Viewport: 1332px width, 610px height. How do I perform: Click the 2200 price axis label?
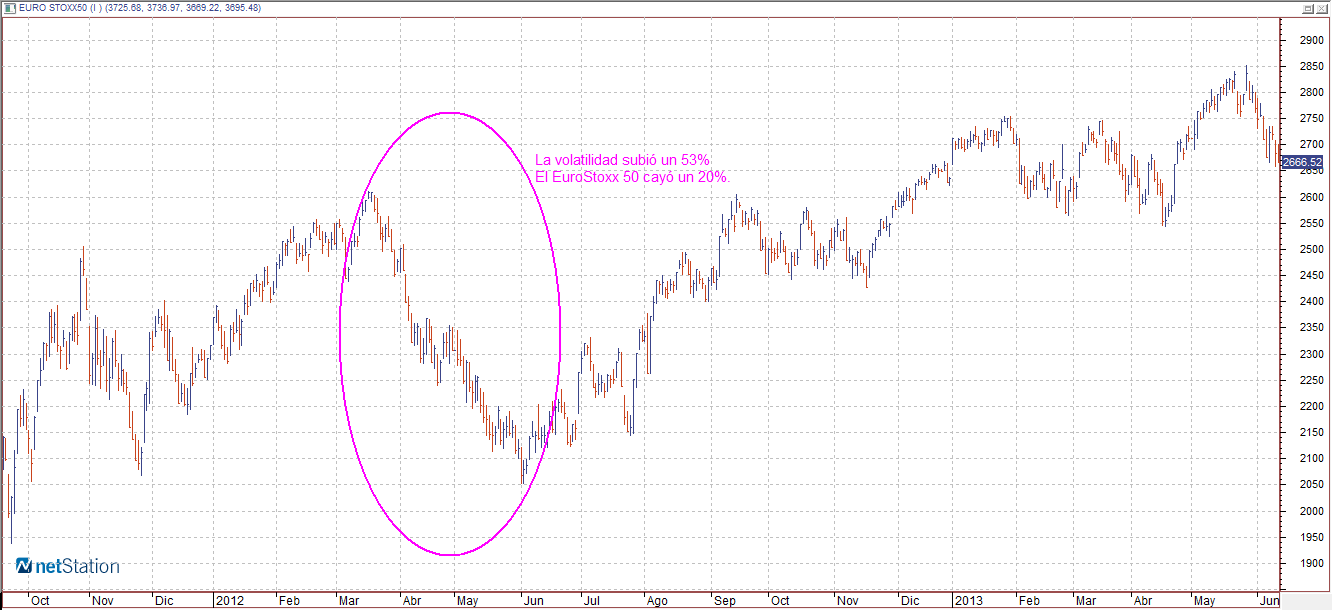point(1310,406)
